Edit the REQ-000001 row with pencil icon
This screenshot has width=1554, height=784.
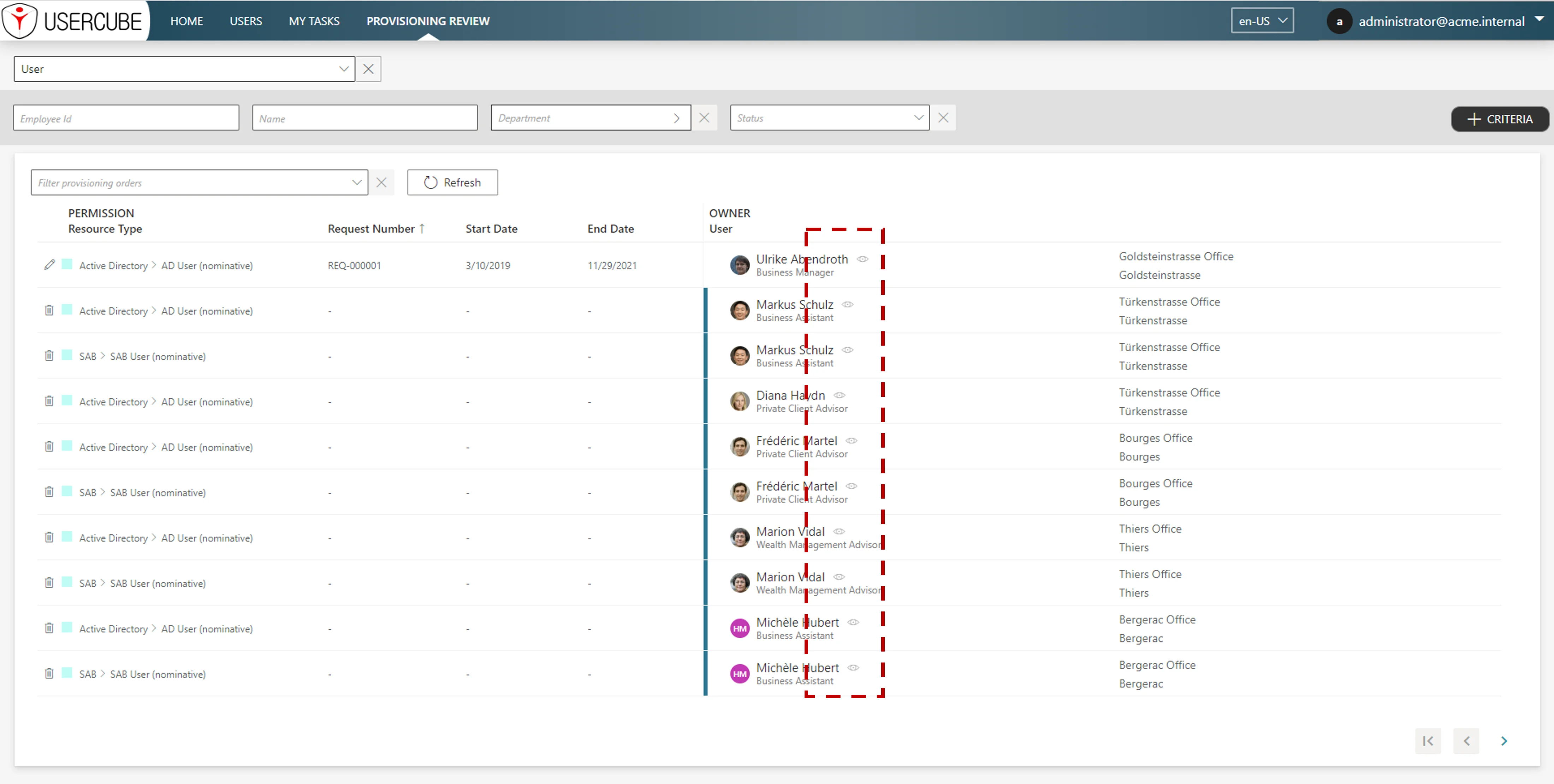pyautogui.click(x=49, y=265)
